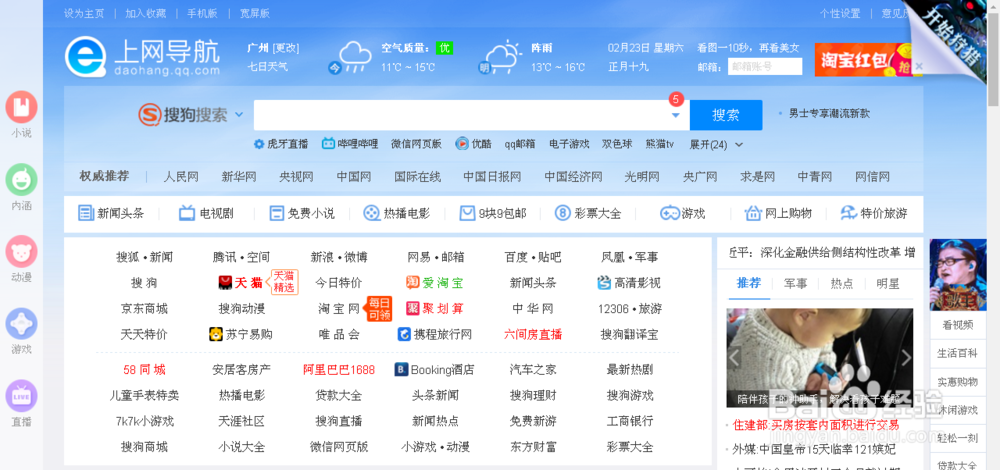Click the blue 搜索 button
The width and height of the screenshot is (1000, 470).
click(726, 115)
